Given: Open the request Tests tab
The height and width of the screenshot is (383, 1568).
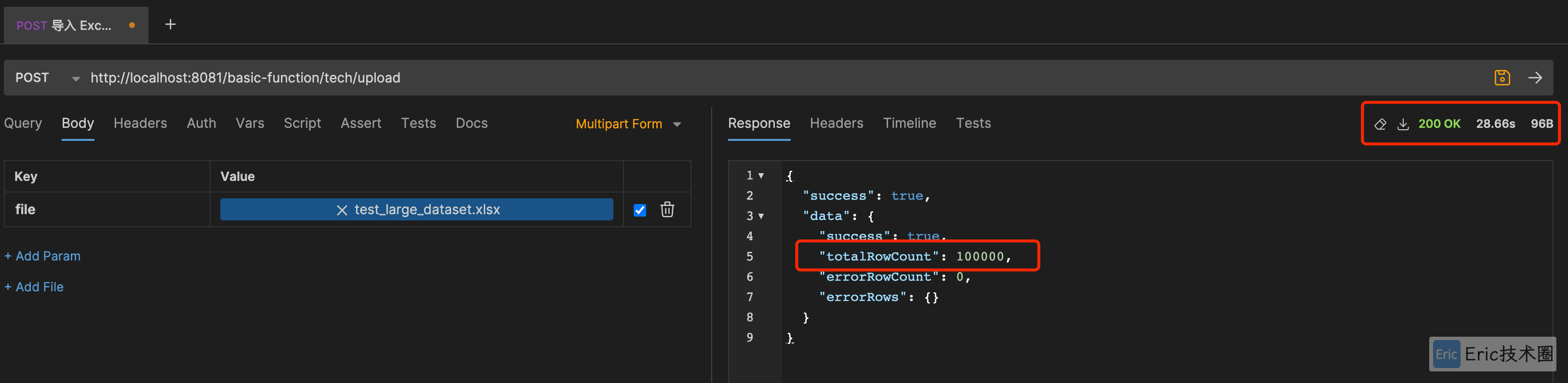Looking at the screenshot, I should click(418, 123).
